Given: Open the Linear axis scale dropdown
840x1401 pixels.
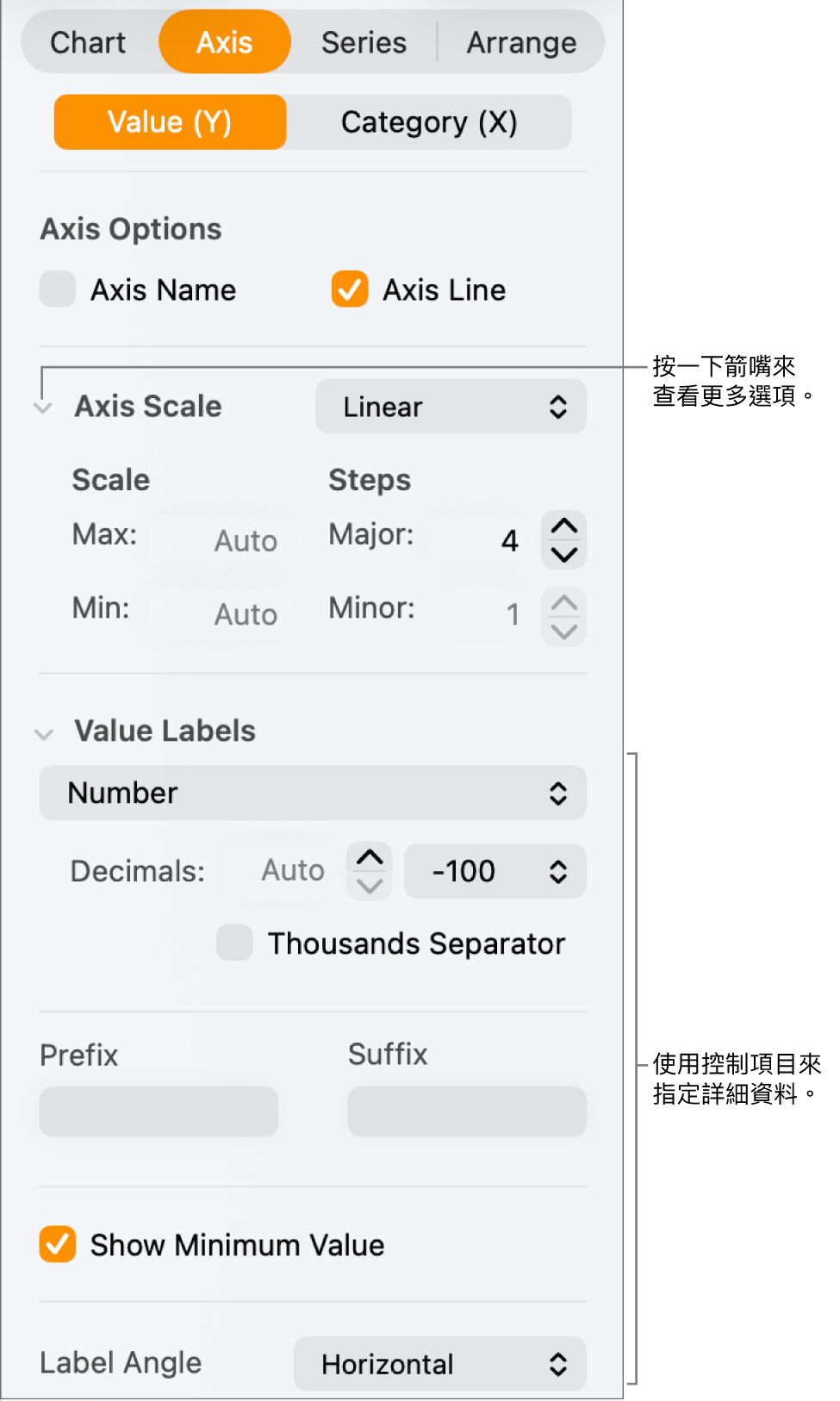Looking at the screenshot, I should tap(451, 407).
